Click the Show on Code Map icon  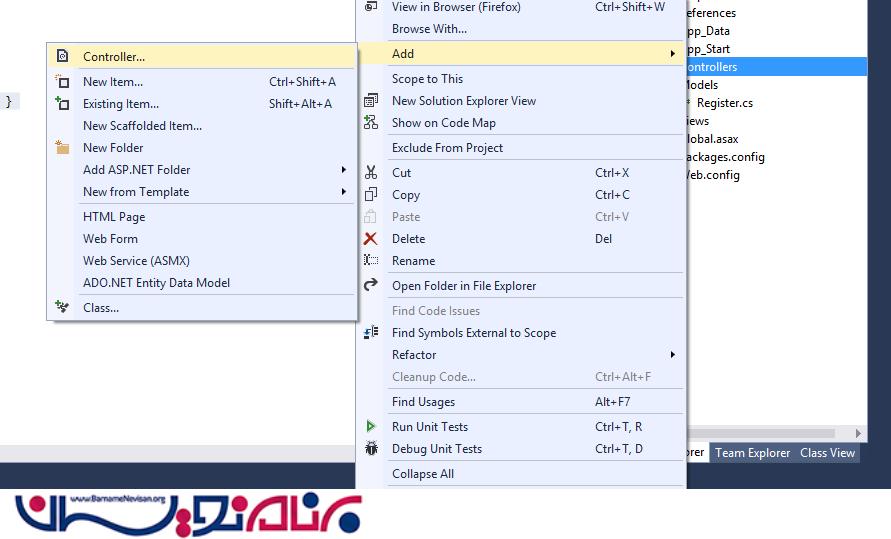[x=371, y=123]
